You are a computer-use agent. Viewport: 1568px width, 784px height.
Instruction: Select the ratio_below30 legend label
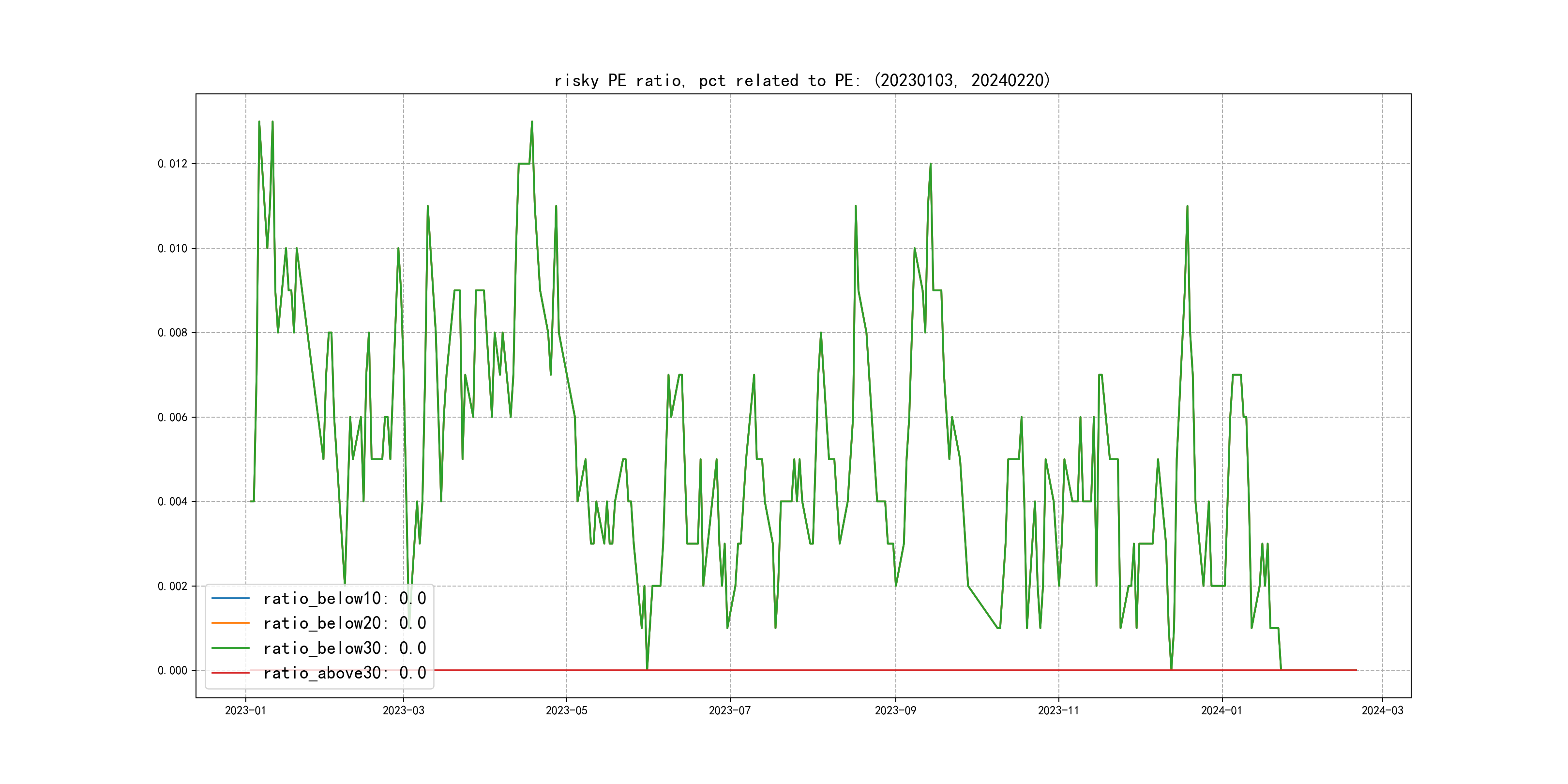click(344, 648)
